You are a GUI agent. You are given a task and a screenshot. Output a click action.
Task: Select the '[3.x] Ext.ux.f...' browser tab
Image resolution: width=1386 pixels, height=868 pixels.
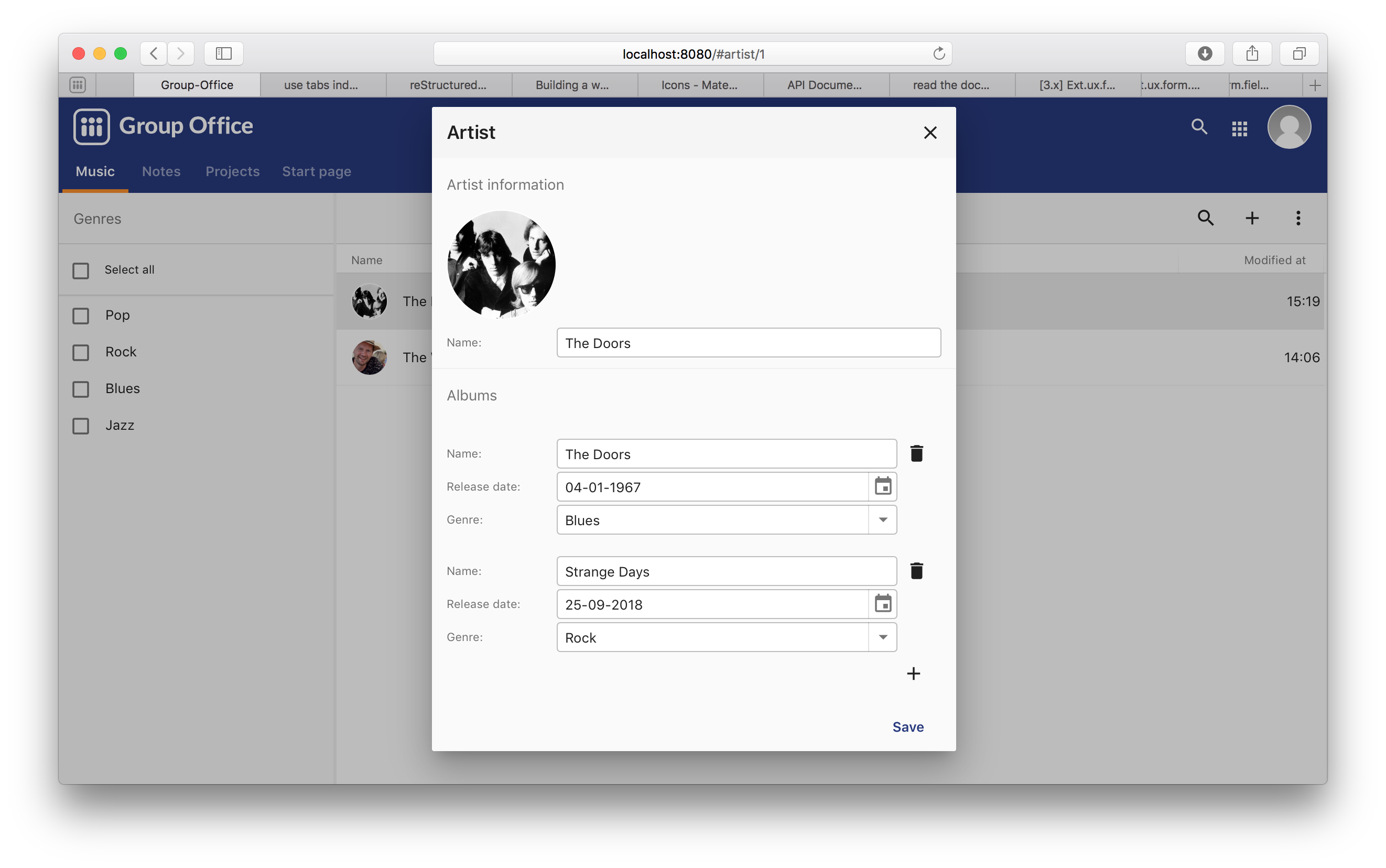[x=1077, y=85]
